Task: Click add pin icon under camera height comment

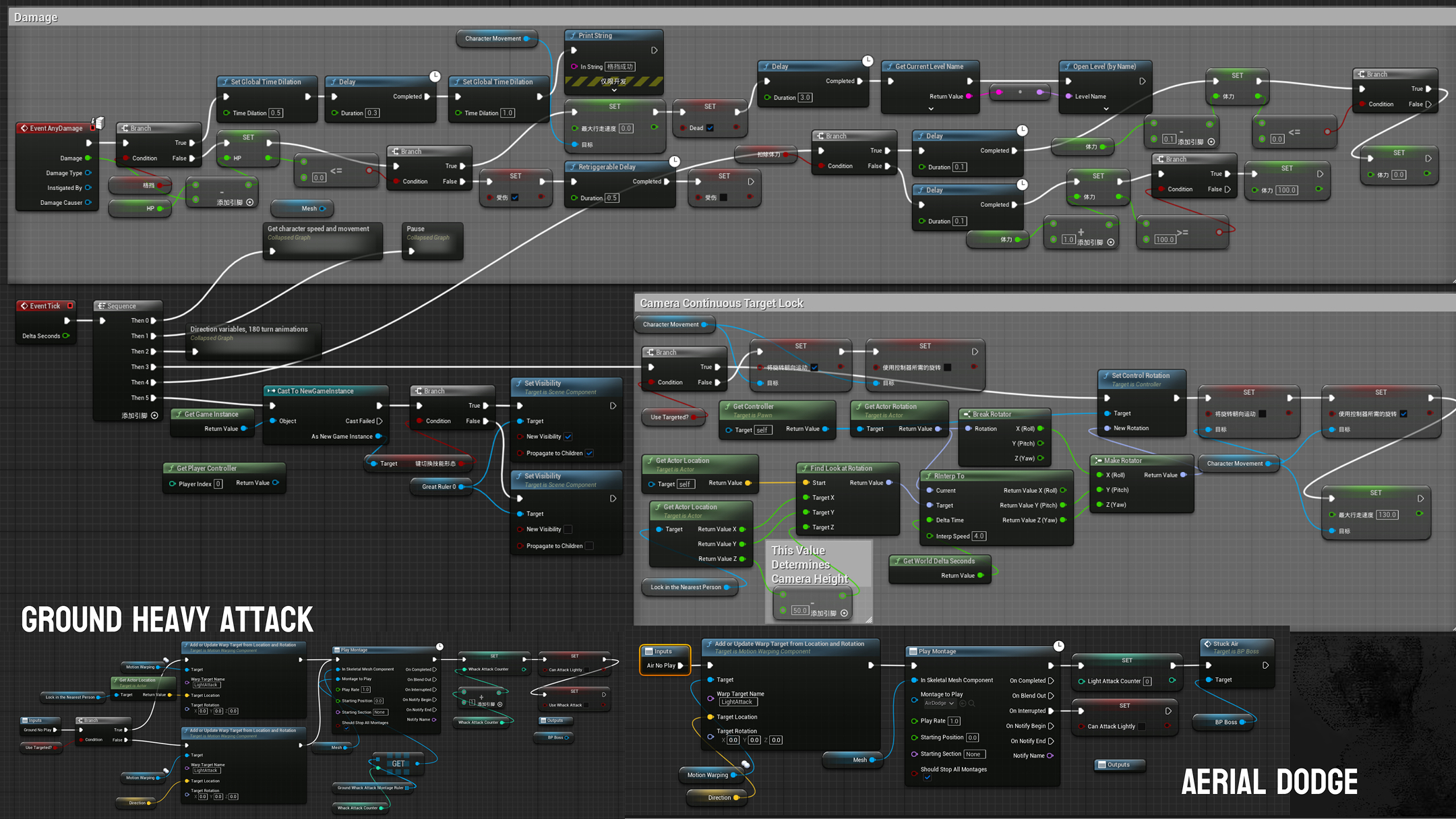Action: click(844, 613)
